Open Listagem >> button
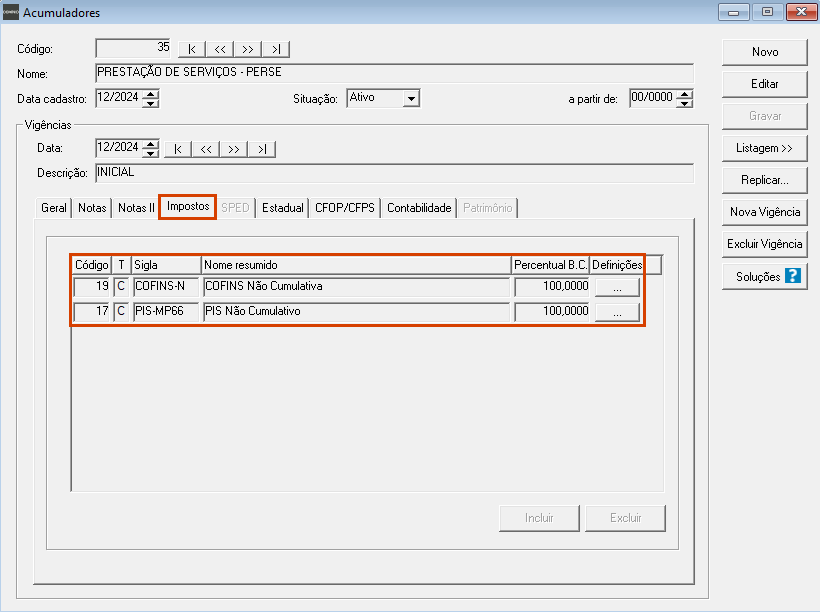The image size is (820, 612). (765, 148)
